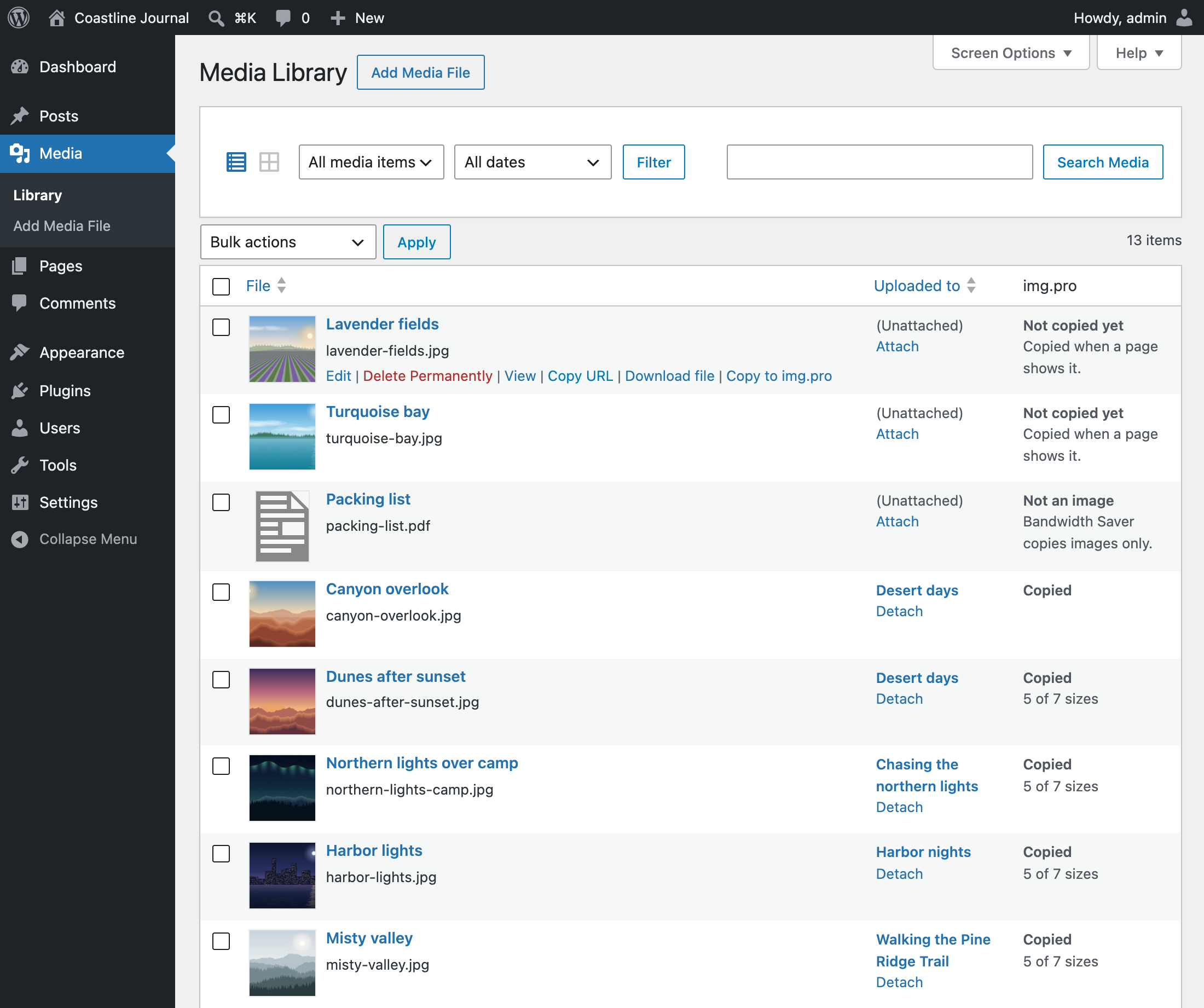Click the Add Media File button

420,72
